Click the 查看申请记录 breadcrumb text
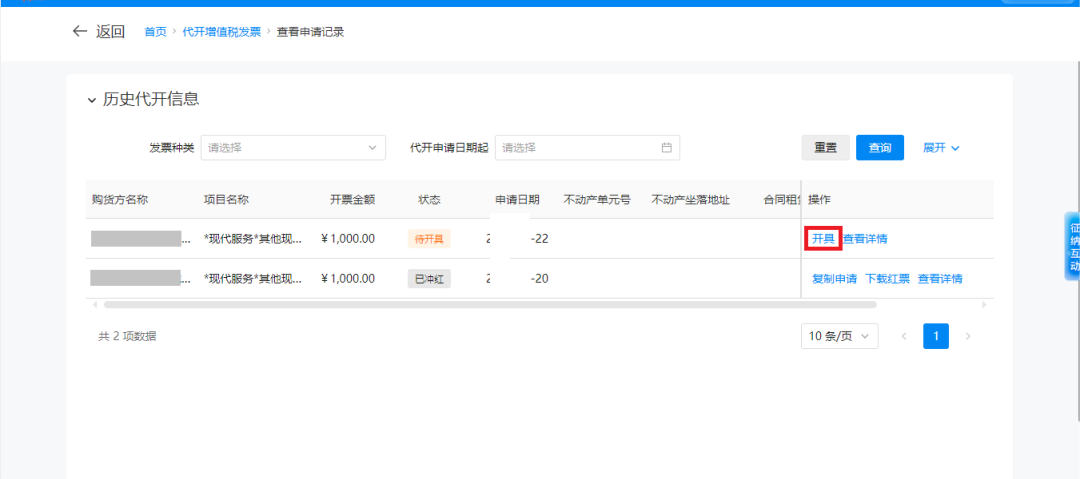Image resolution: width=1080 pixels, height=479 pixels. tap(310, 32)
